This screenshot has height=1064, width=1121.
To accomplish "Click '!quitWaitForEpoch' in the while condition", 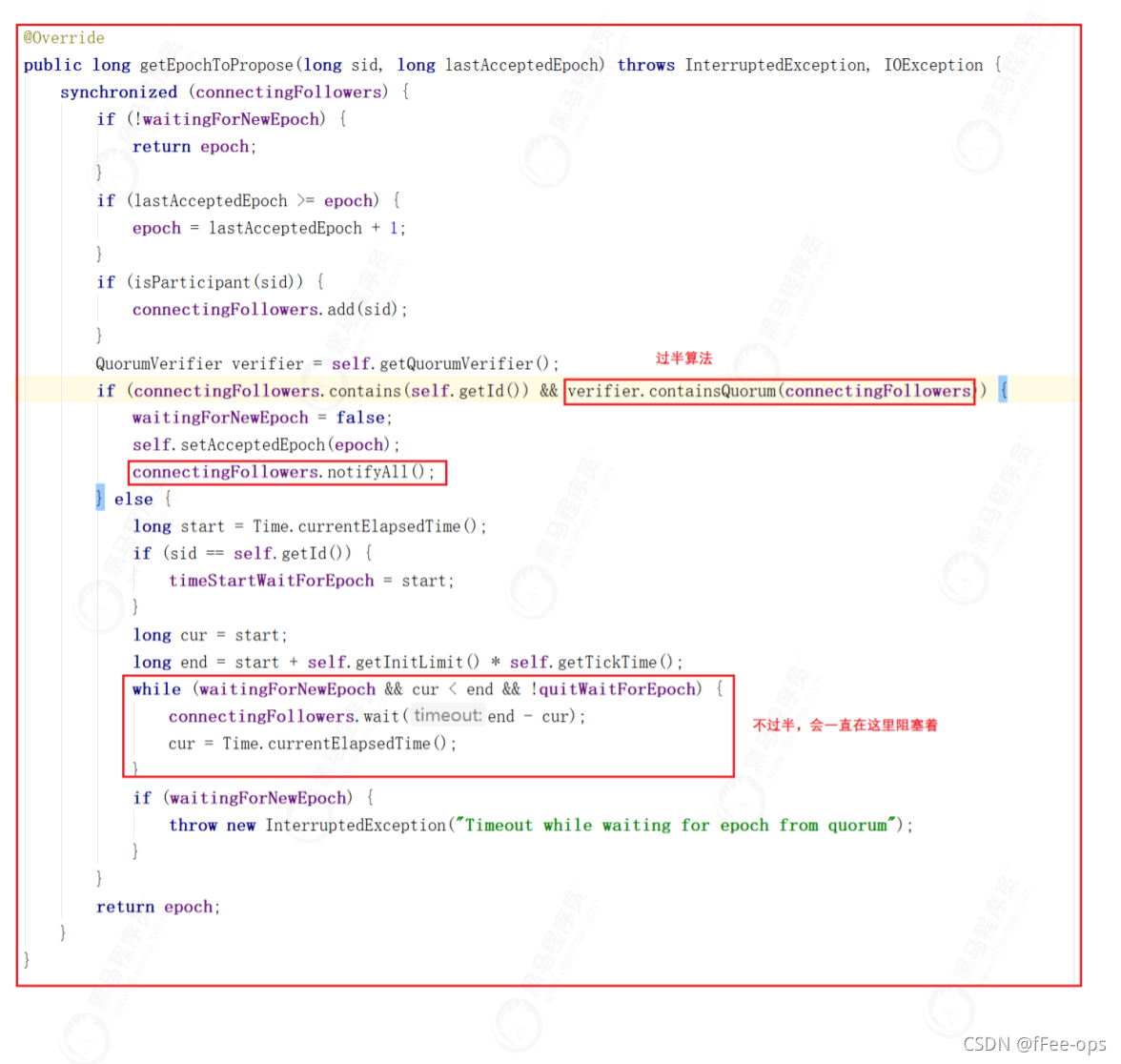I will click(x=613, y=689).
